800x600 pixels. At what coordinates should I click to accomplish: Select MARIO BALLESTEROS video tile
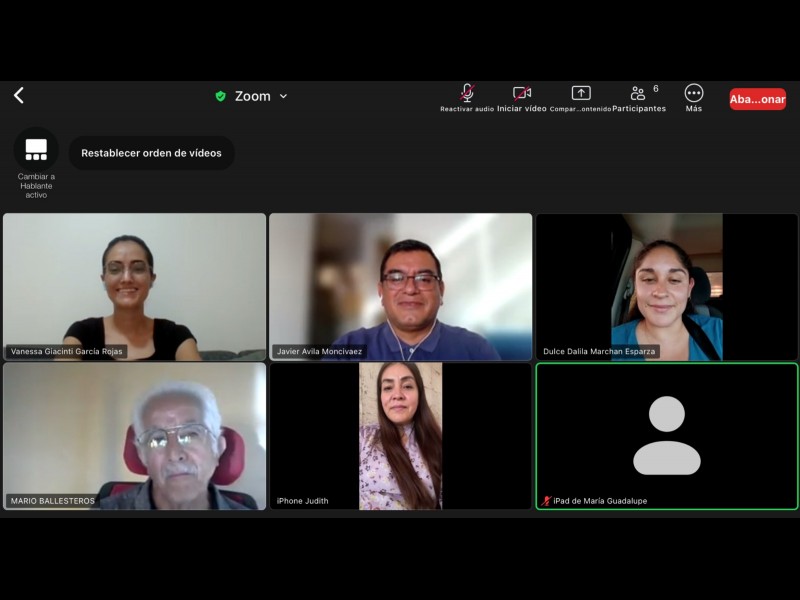pos(135,435)
